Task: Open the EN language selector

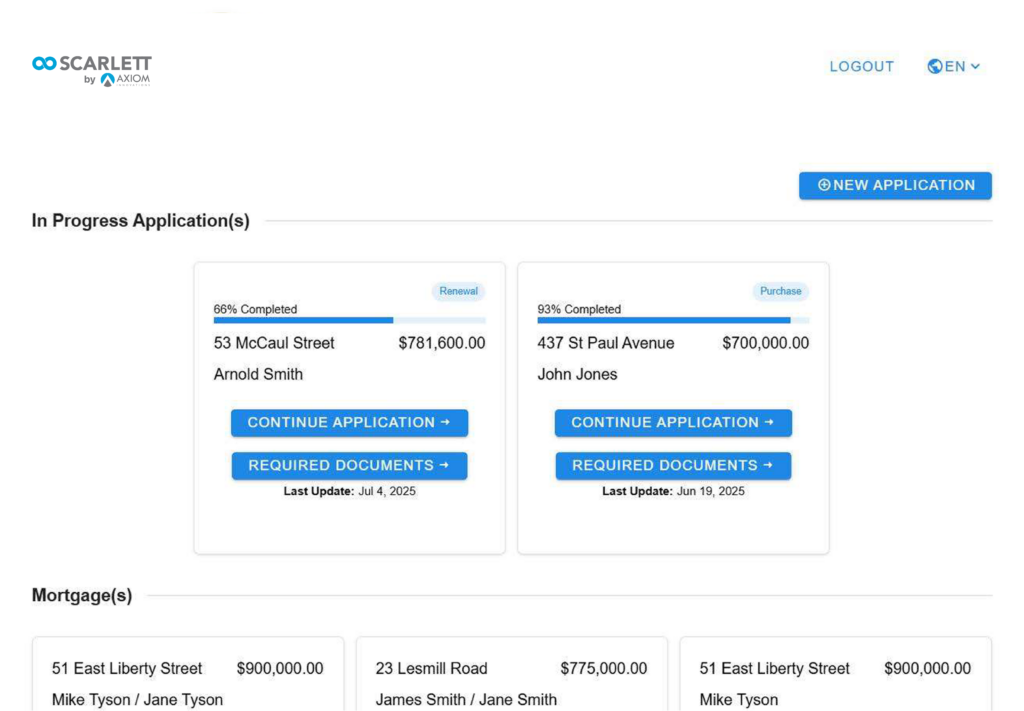Action: tap(953, 67)
